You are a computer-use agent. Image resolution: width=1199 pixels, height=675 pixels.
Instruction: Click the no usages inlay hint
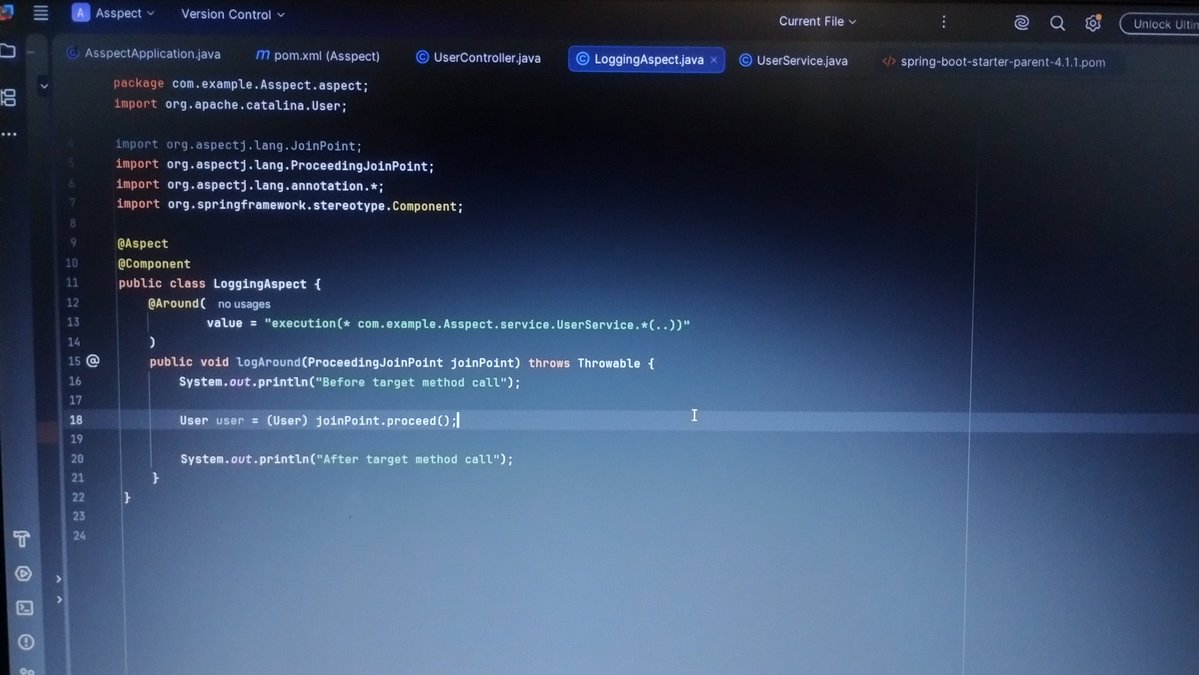[244, 304]
